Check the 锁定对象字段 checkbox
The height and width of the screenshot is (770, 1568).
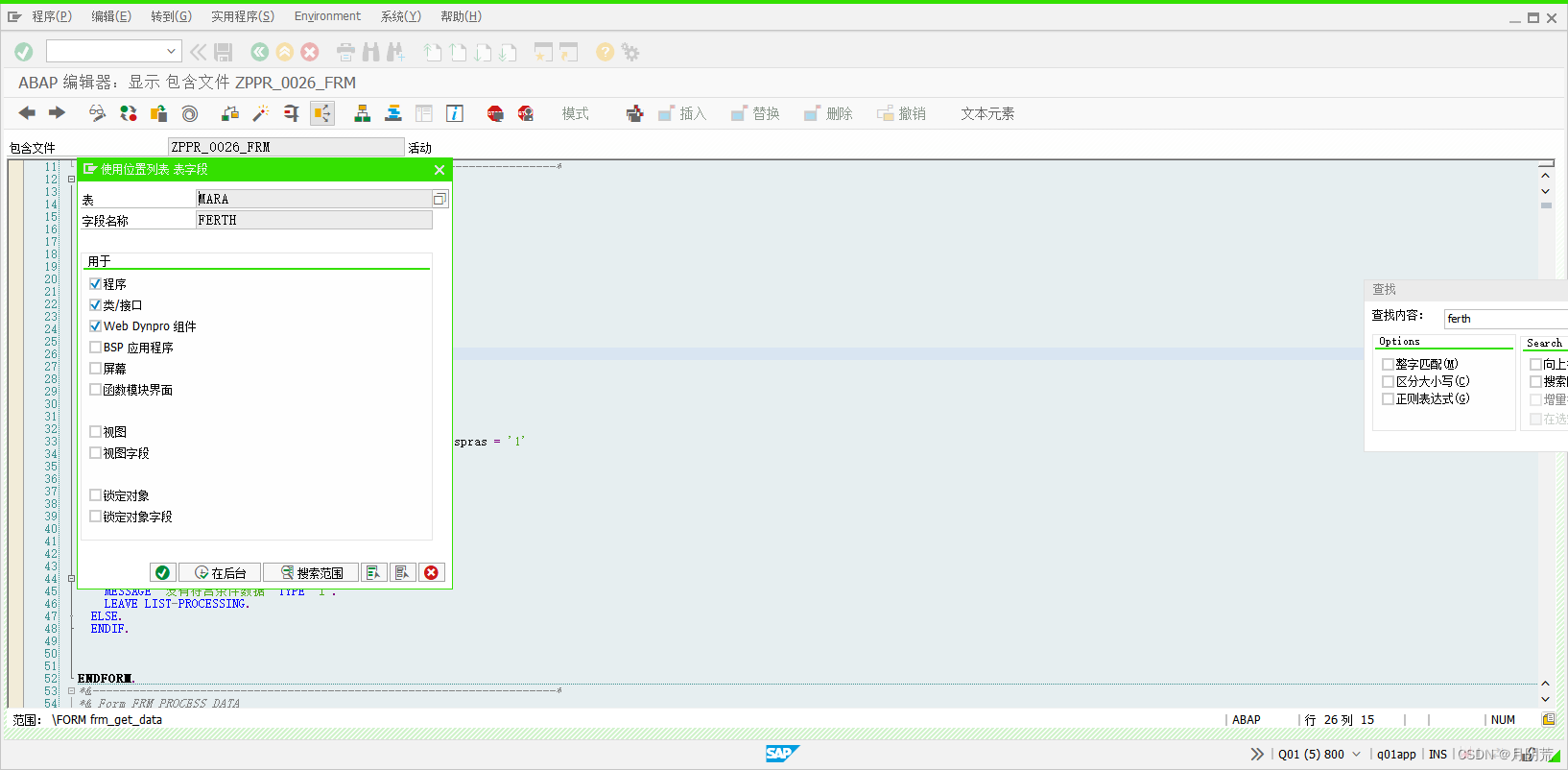point(95,516)
